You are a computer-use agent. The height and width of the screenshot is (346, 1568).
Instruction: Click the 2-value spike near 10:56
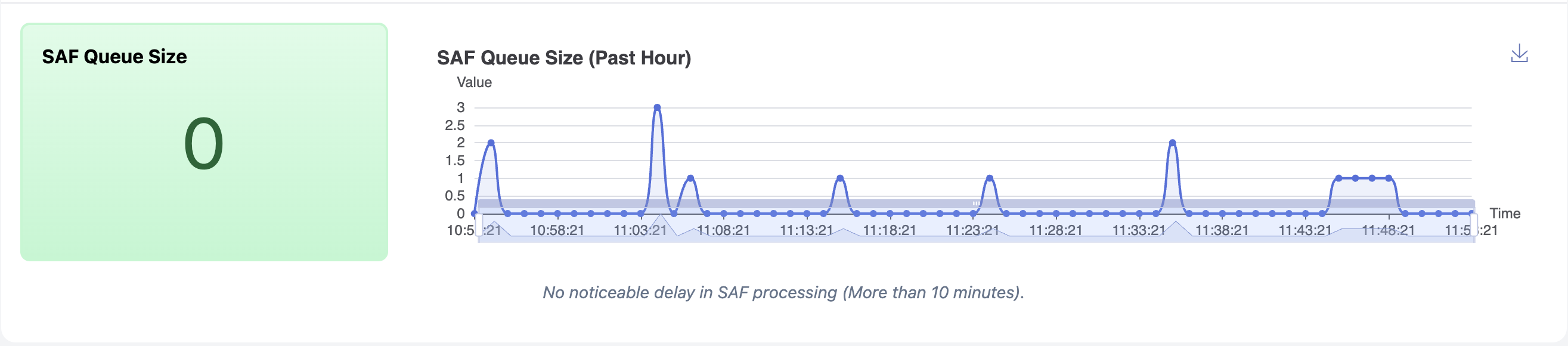pyautogui.click(x=491, y=143)
